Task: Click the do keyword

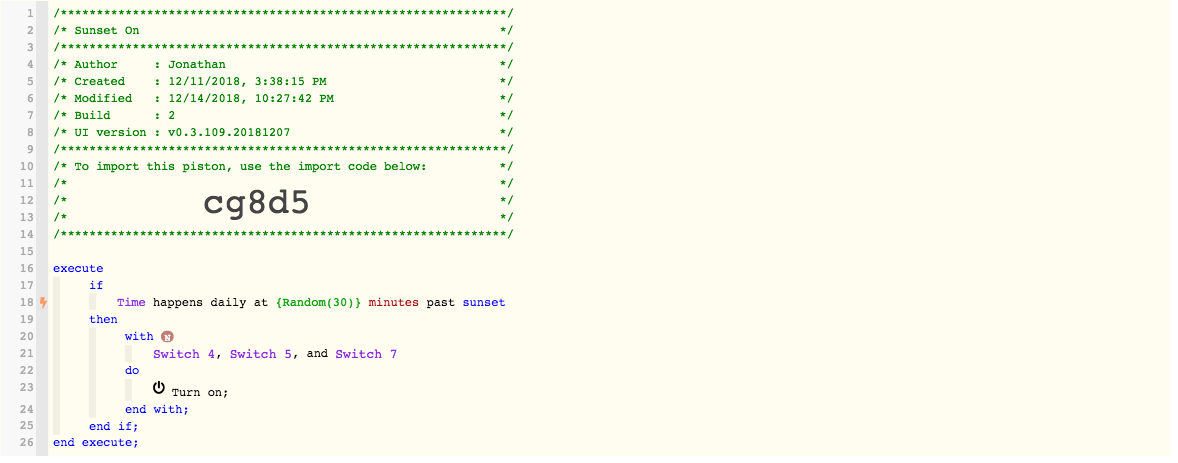Action: pyautogui.click(x=131, y=371)
